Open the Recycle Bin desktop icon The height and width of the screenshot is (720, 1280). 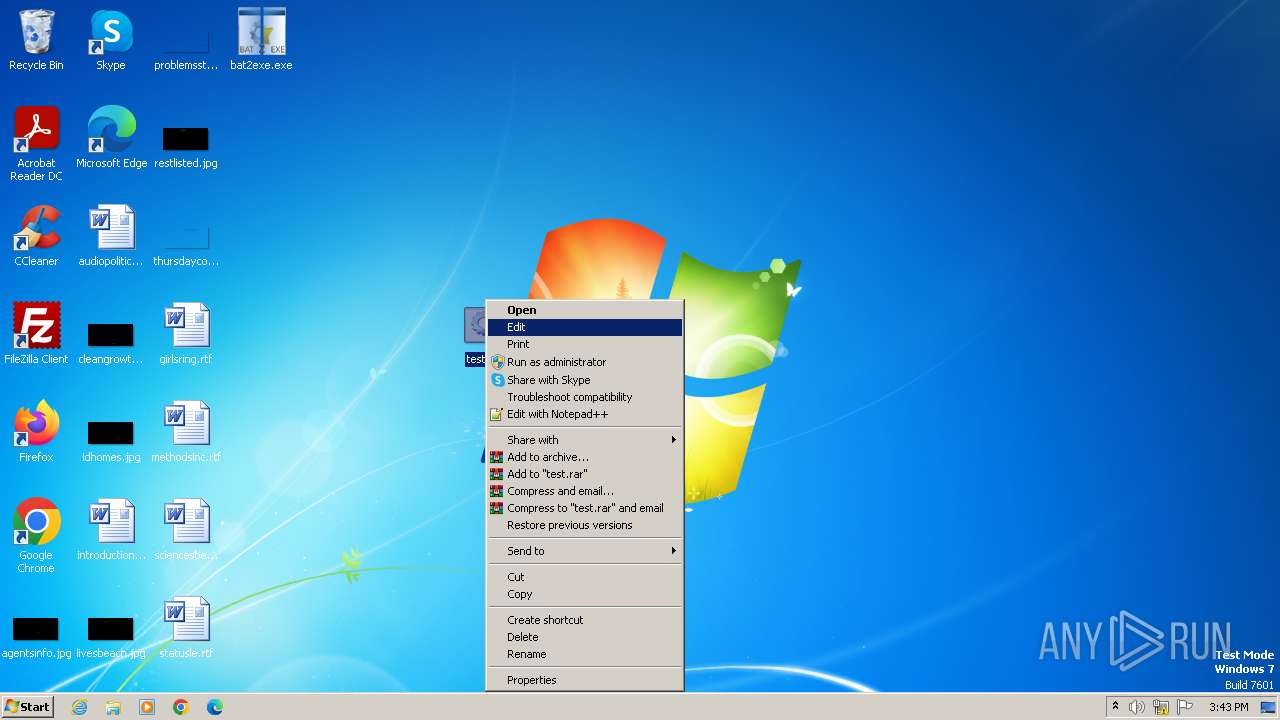point(36,40)
